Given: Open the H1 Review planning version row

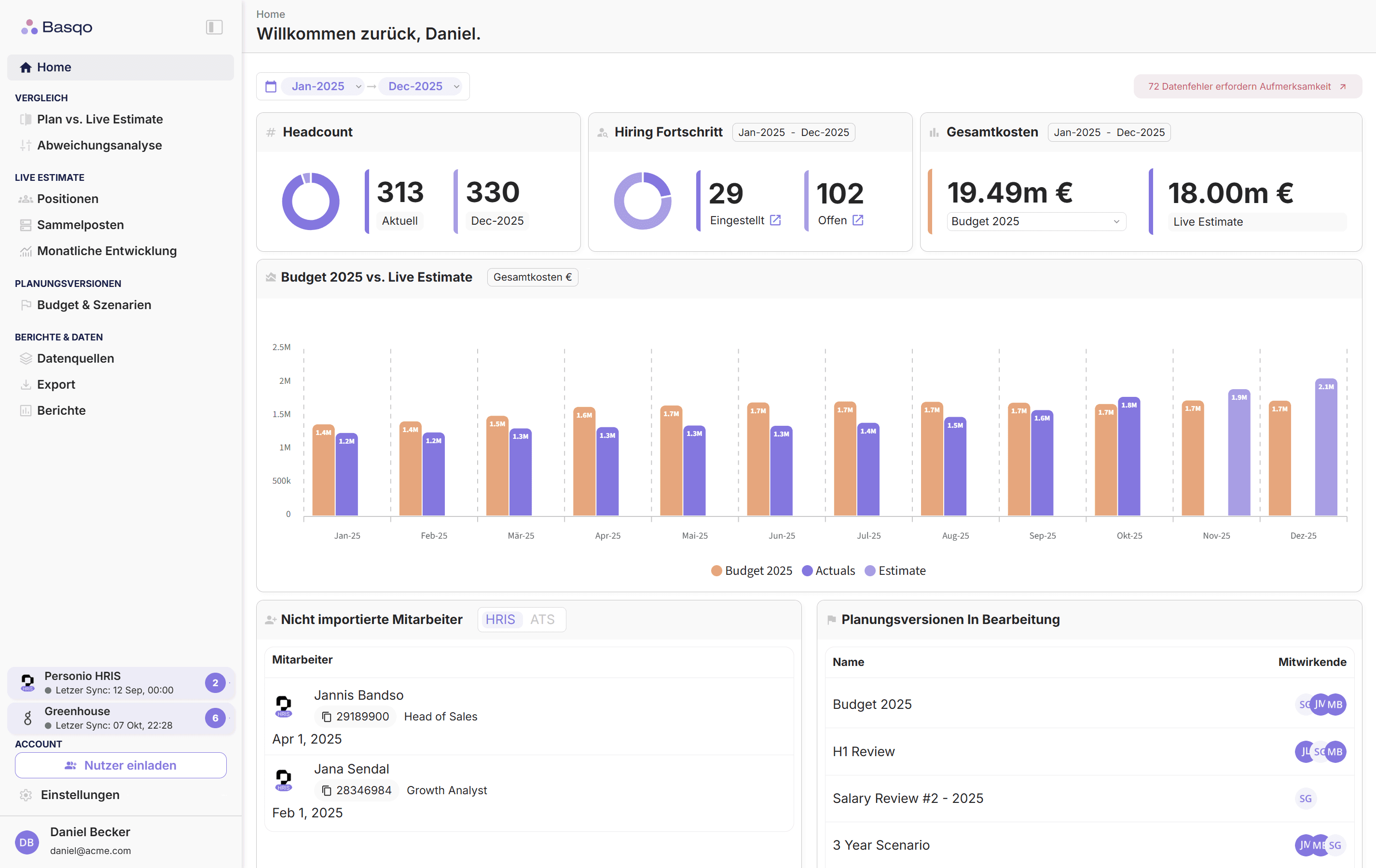Looking at the screenshot, I should [x=864, y=751].
